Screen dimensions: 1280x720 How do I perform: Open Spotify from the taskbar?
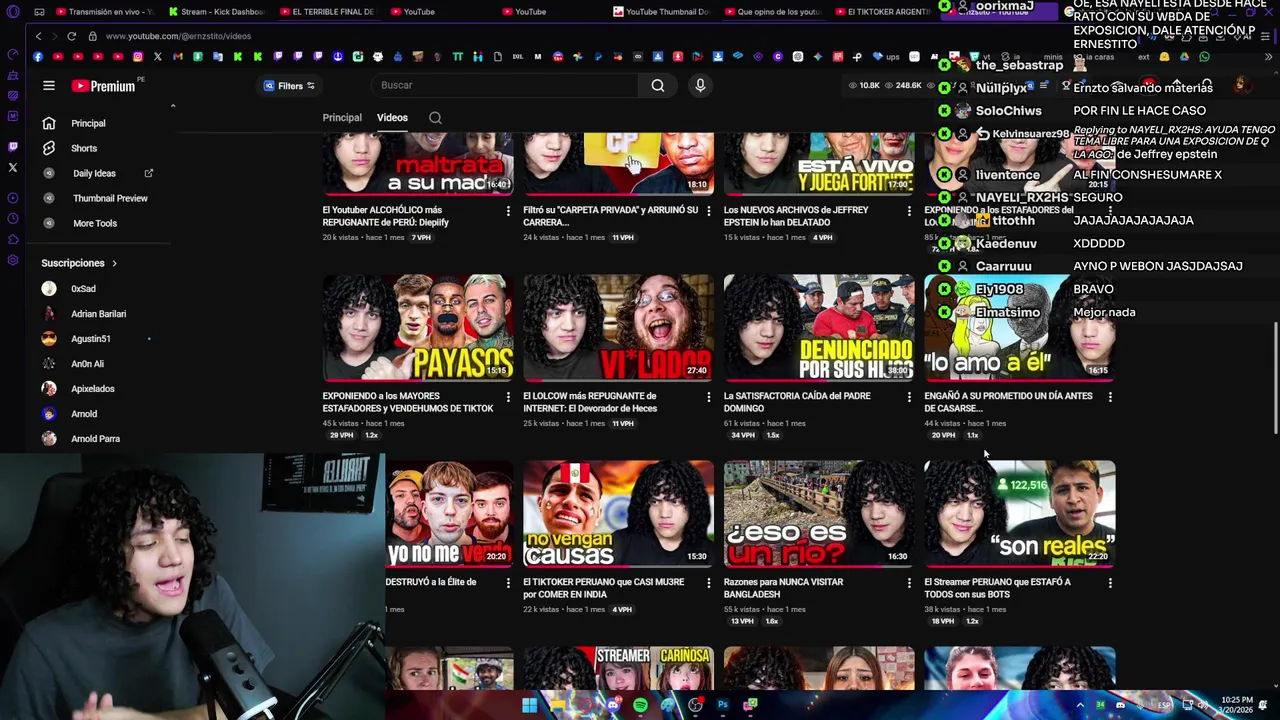pyautogui.click(x=640, y=705)
